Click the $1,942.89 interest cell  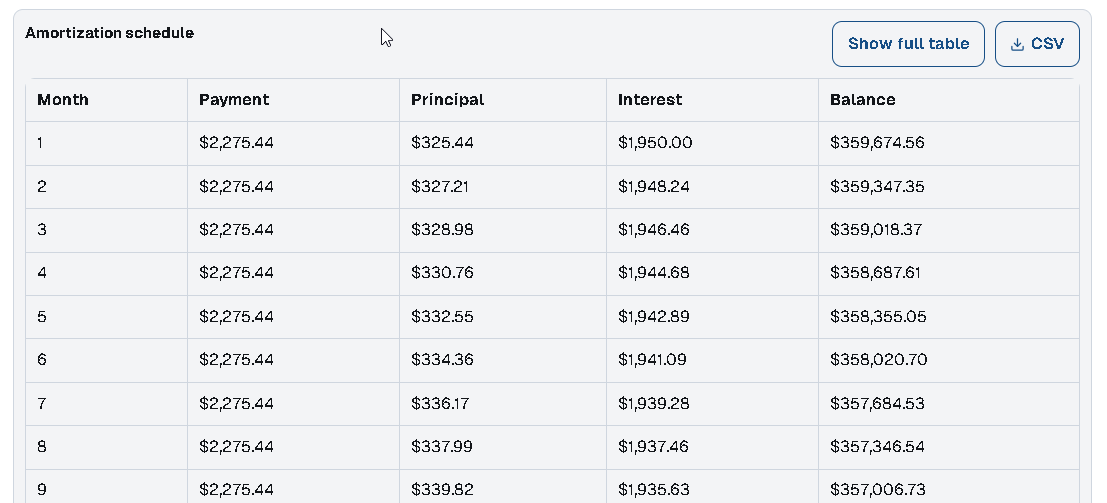point(653,317)
